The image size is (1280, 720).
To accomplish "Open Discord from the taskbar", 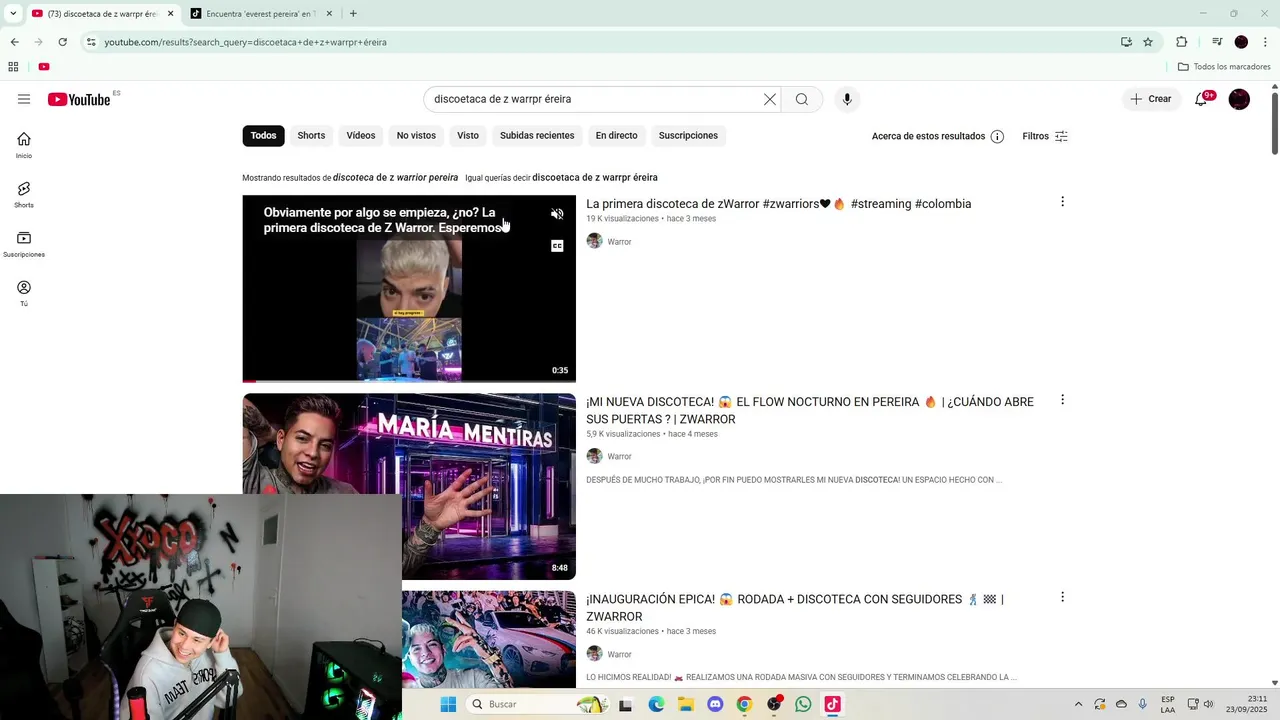I will pos(714,704).
